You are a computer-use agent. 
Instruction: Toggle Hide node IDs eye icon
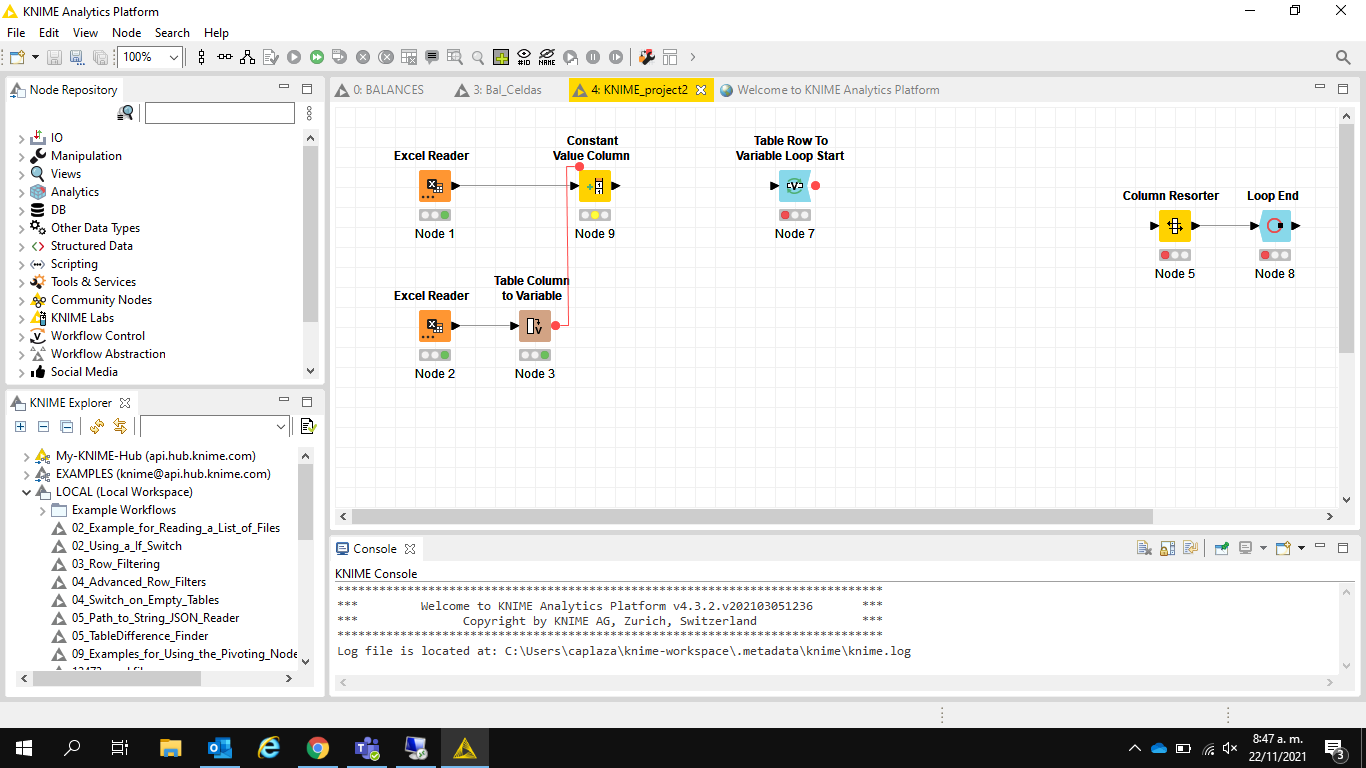click(x=524, y=57)
